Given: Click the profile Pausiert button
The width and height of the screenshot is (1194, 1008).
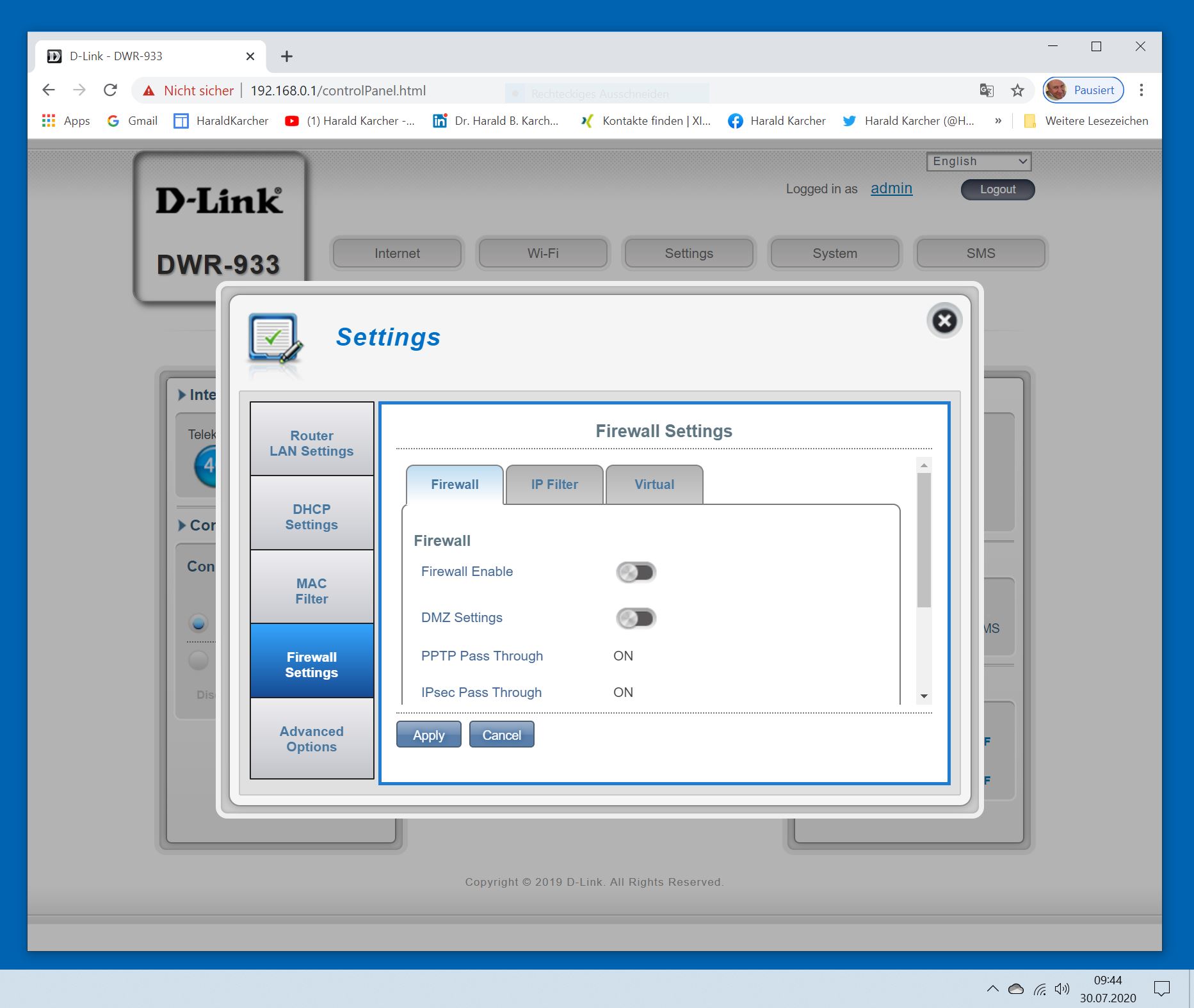Looking at the screenshot, I should 1083,90.
